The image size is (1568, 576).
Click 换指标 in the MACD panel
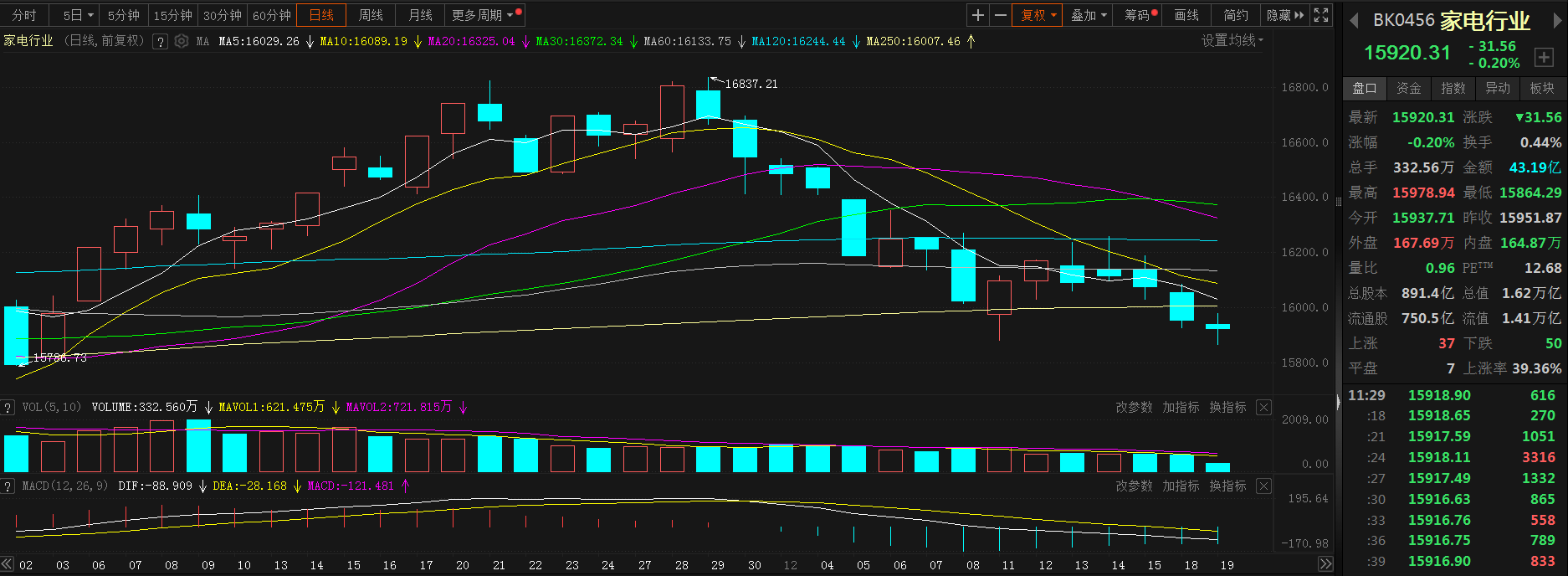[x=1227, y=486]
